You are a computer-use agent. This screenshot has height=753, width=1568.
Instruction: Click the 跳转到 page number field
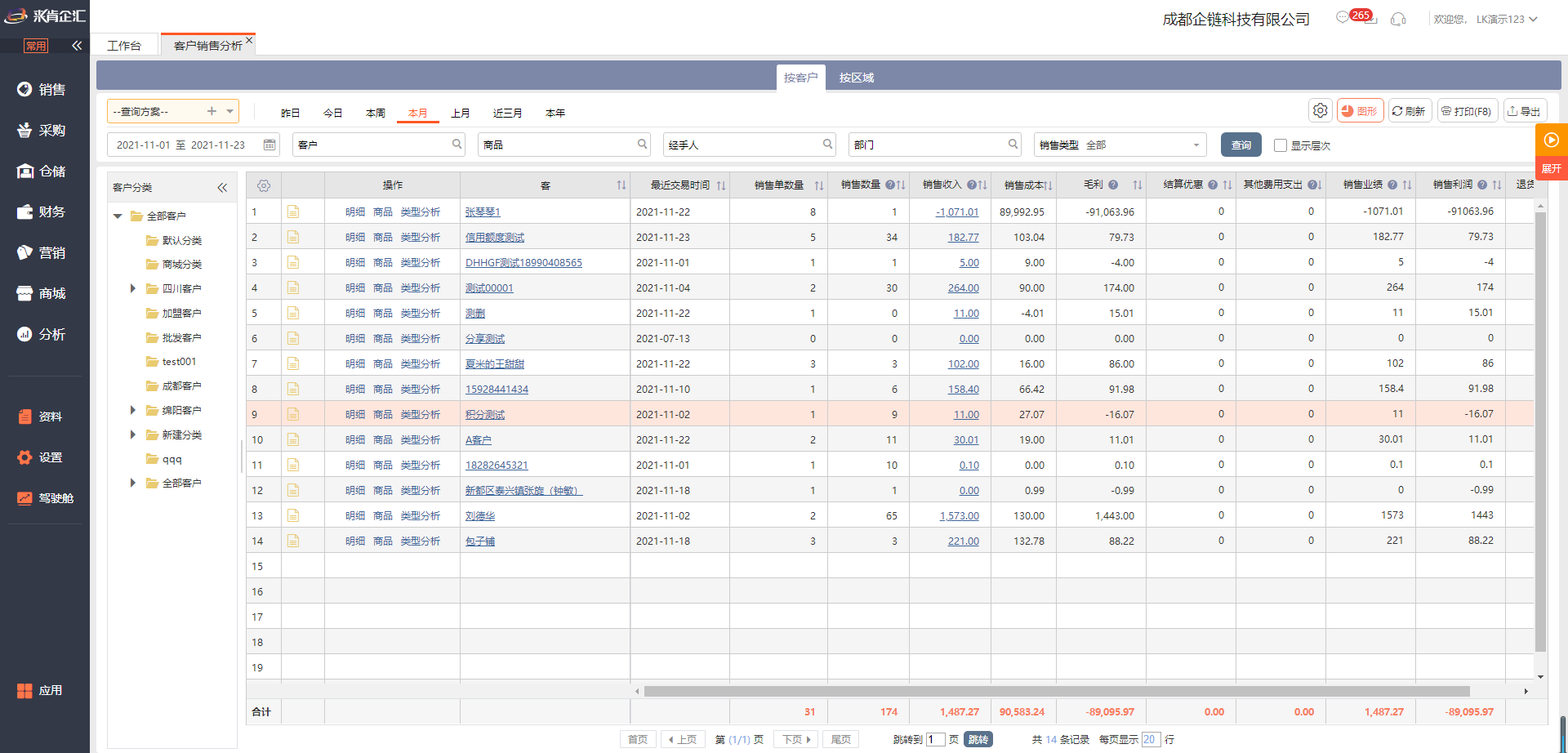click(x=935, y=739)
